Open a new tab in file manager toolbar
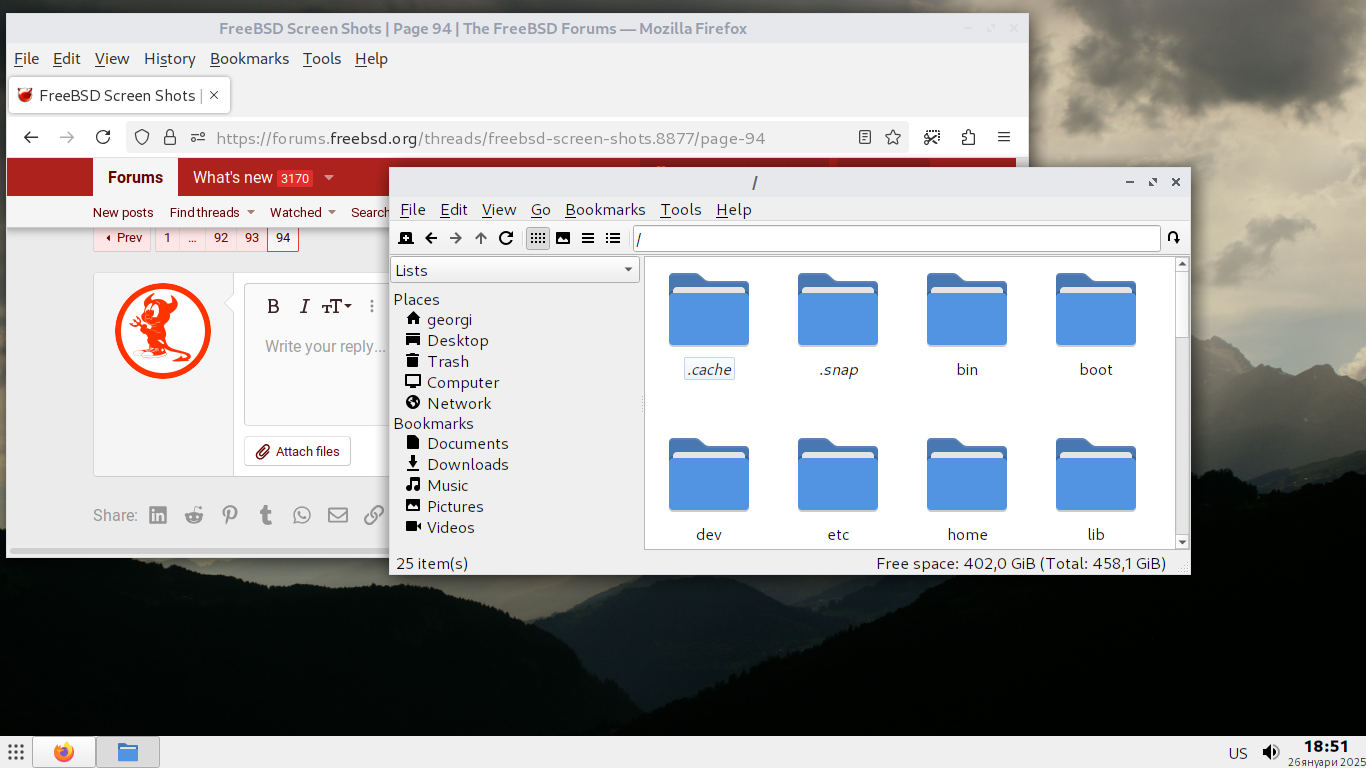Viewport: 1366px width, 768px height. [406, 238]
